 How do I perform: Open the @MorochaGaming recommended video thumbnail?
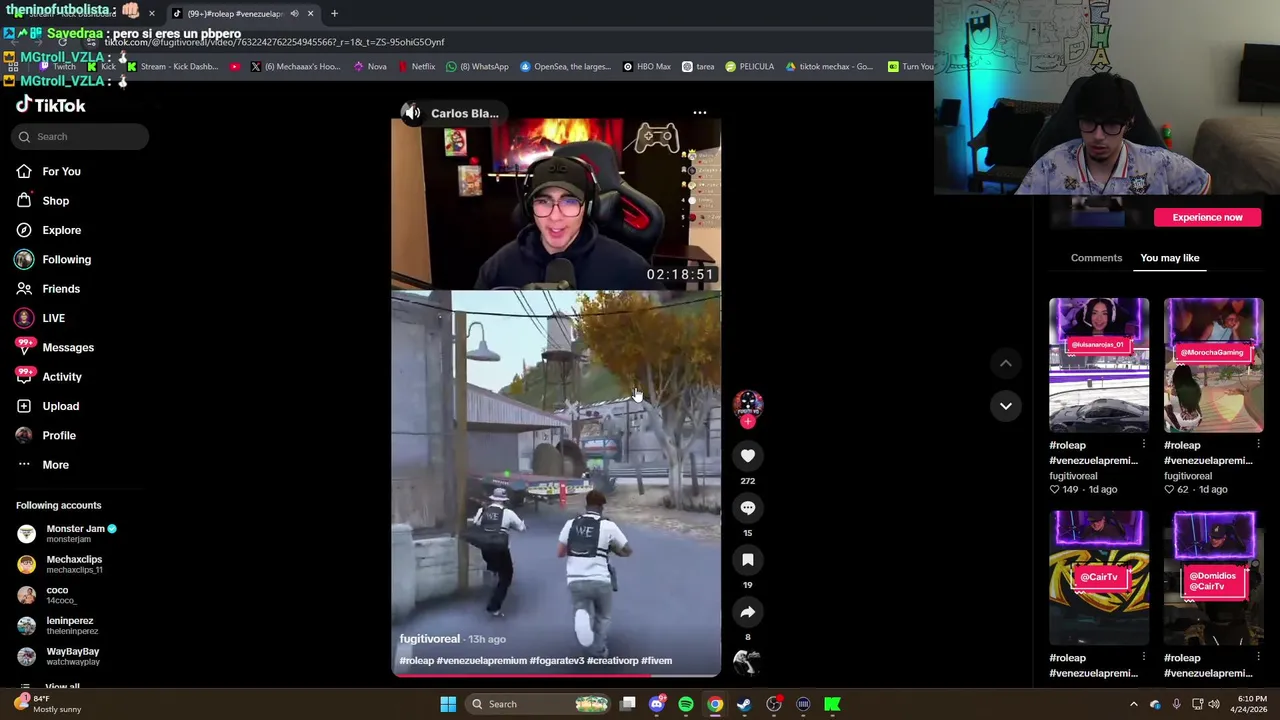click(1213, 365)
